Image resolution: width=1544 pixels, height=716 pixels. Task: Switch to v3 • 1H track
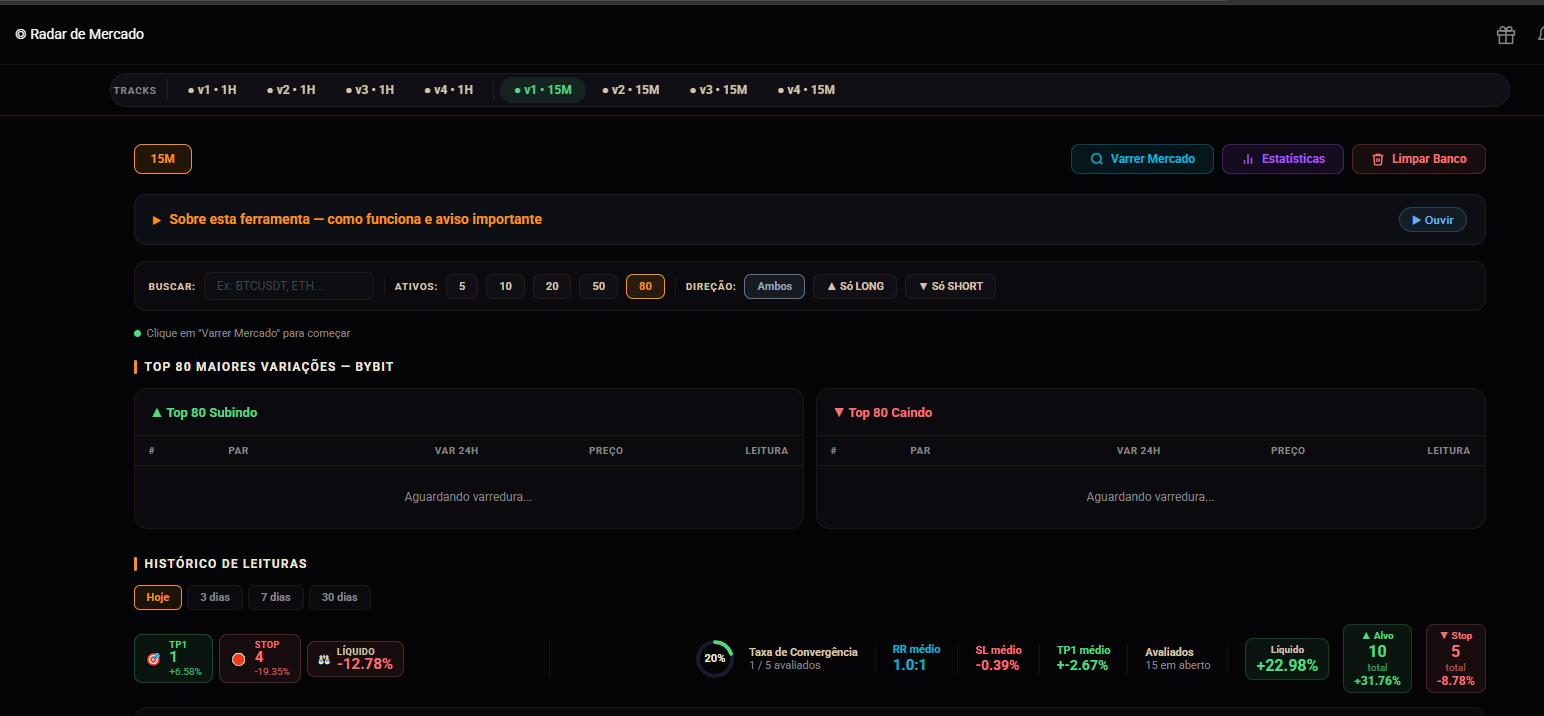370,90
